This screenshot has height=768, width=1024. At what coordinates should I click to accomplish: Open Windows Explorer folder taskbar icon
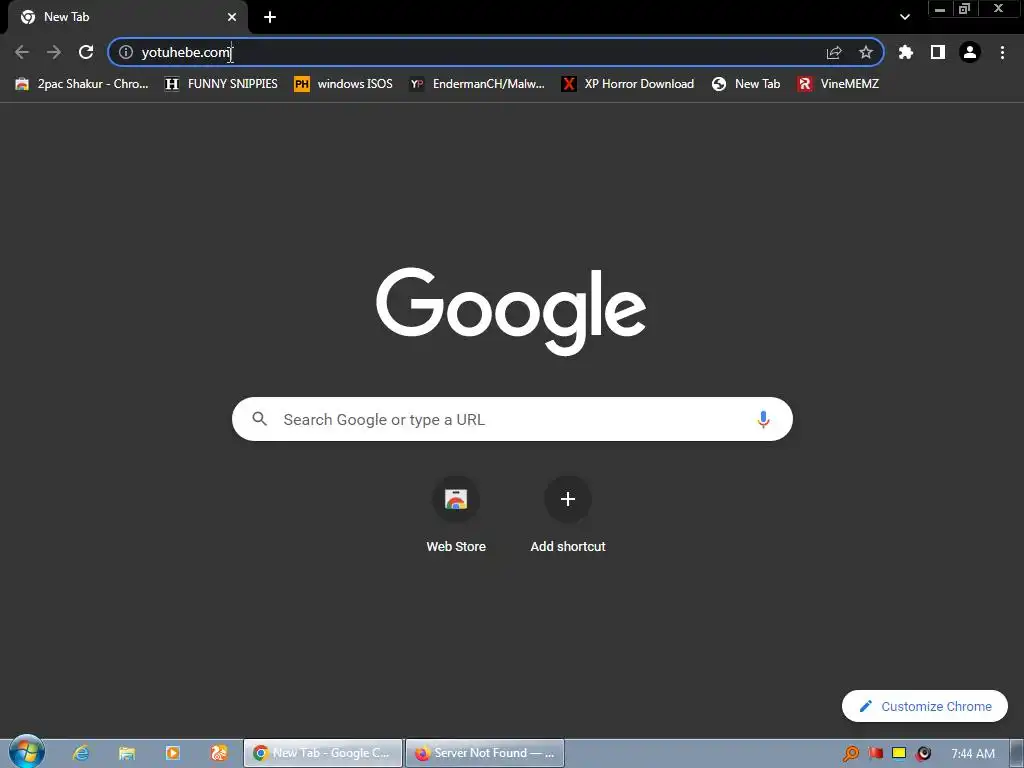coord(127,753)
